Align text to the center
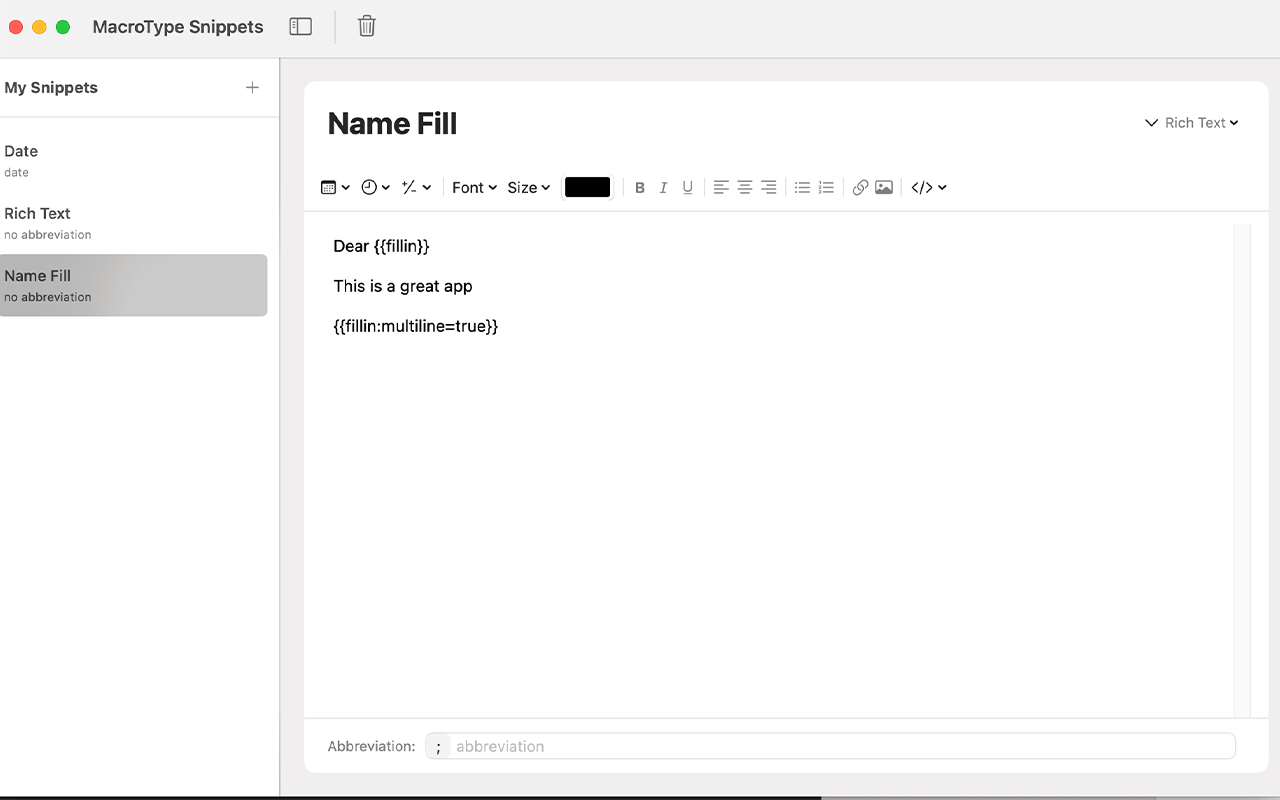This screenshot has width=1280, height=800. tap(744, 187)
